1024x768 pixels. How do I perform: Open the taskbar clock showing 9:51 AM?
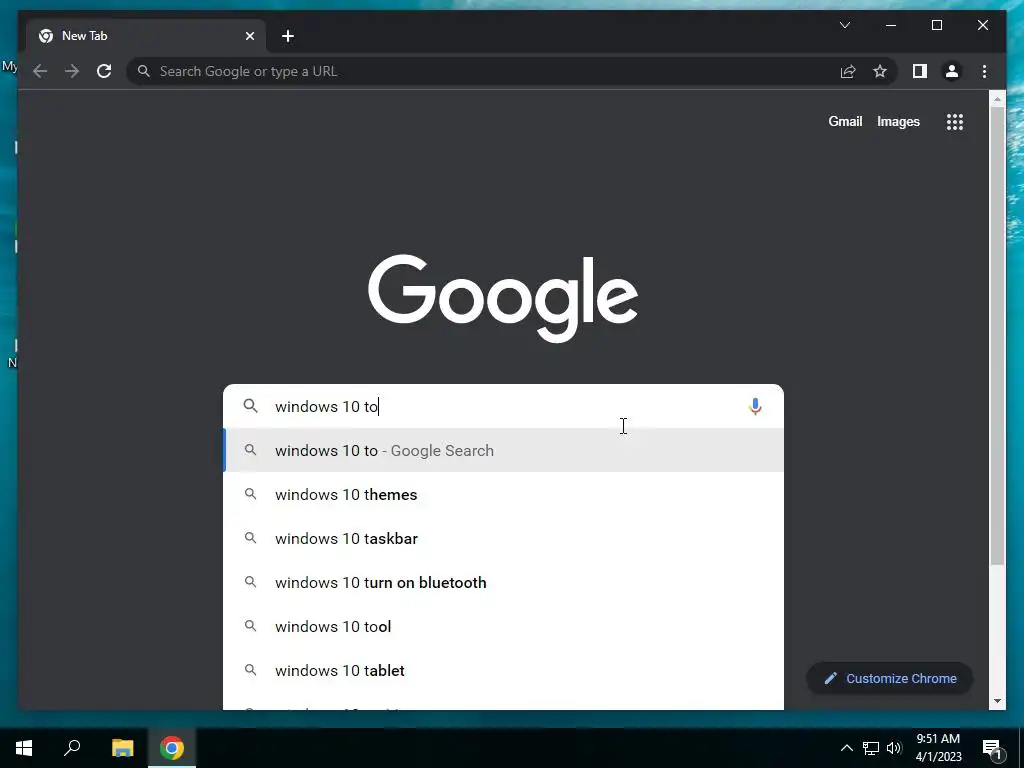click(938, 748)
